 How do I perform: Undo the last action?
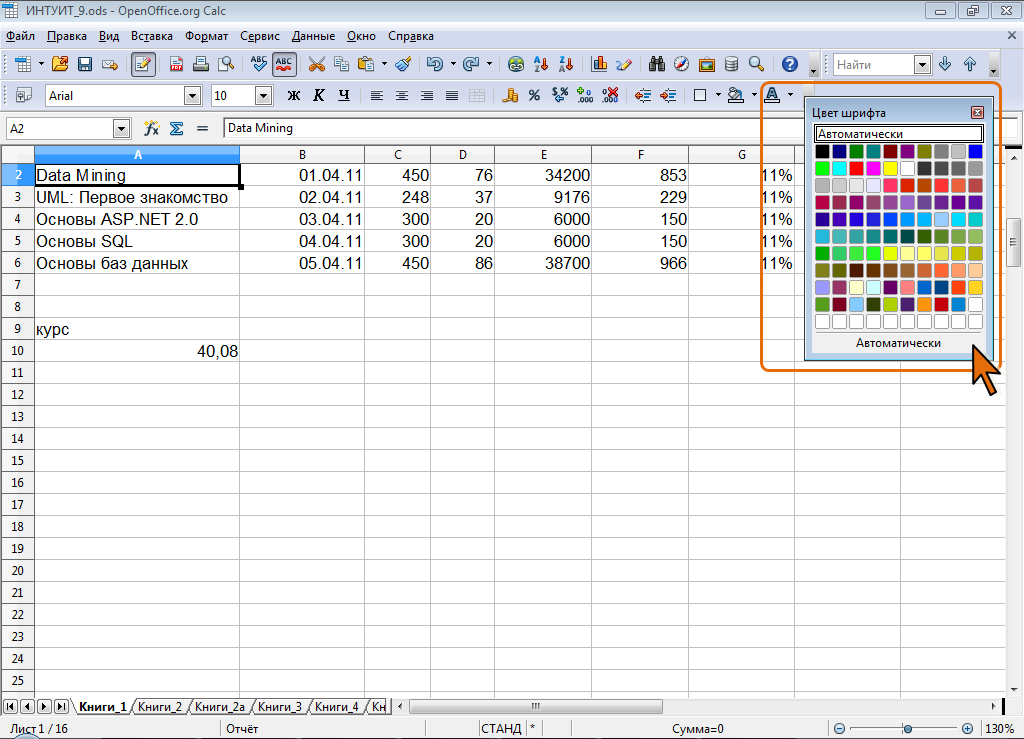tap(434, 64)
